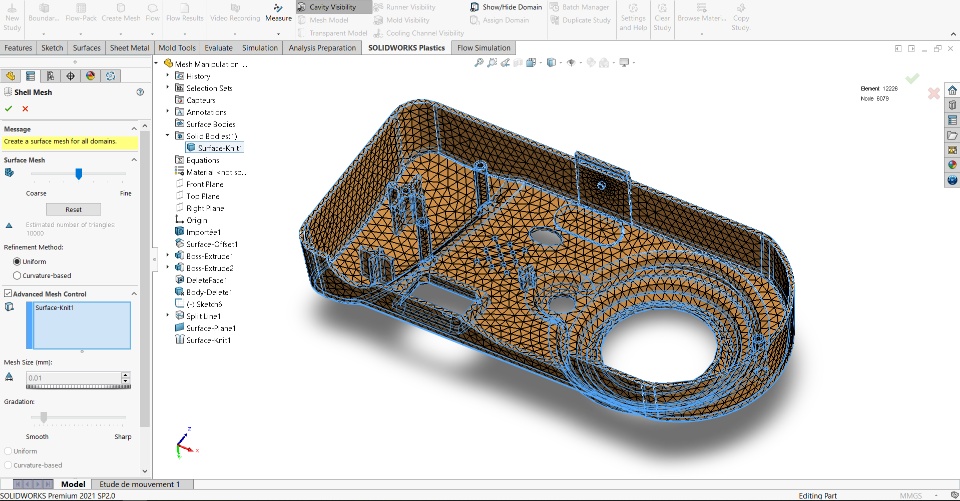Click the Measure tool in the ribbon
This screenshot has width=960, height=501.
click(279, 13)
